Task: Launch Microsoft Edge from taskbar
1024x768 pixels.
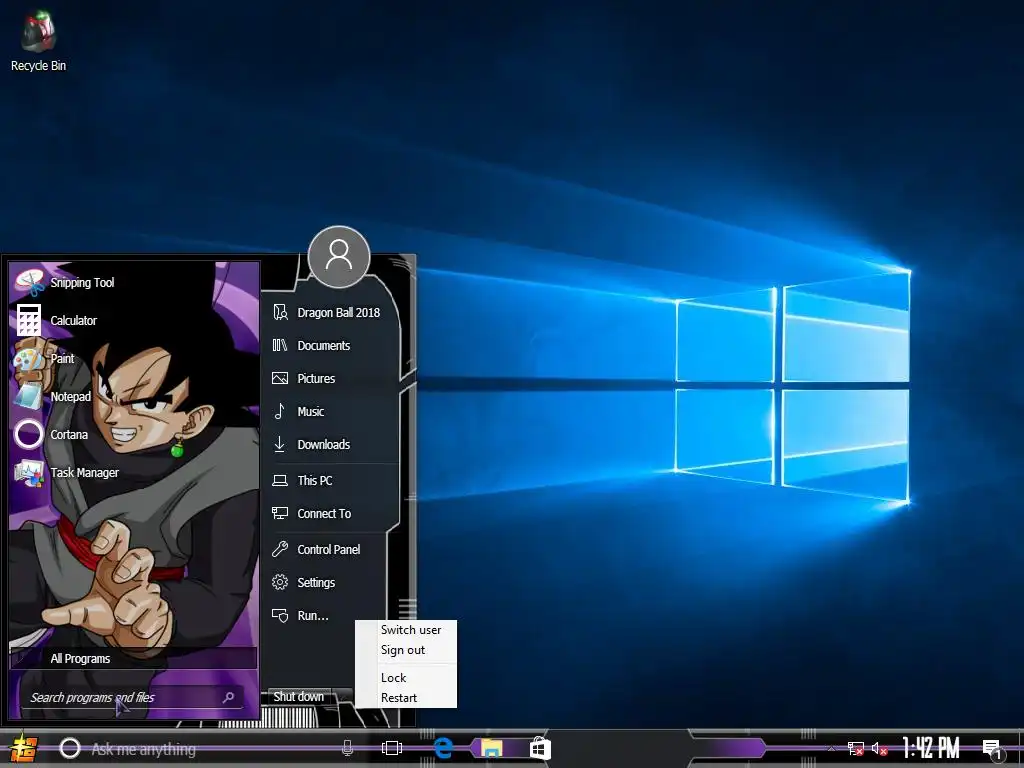Action: 443,748
